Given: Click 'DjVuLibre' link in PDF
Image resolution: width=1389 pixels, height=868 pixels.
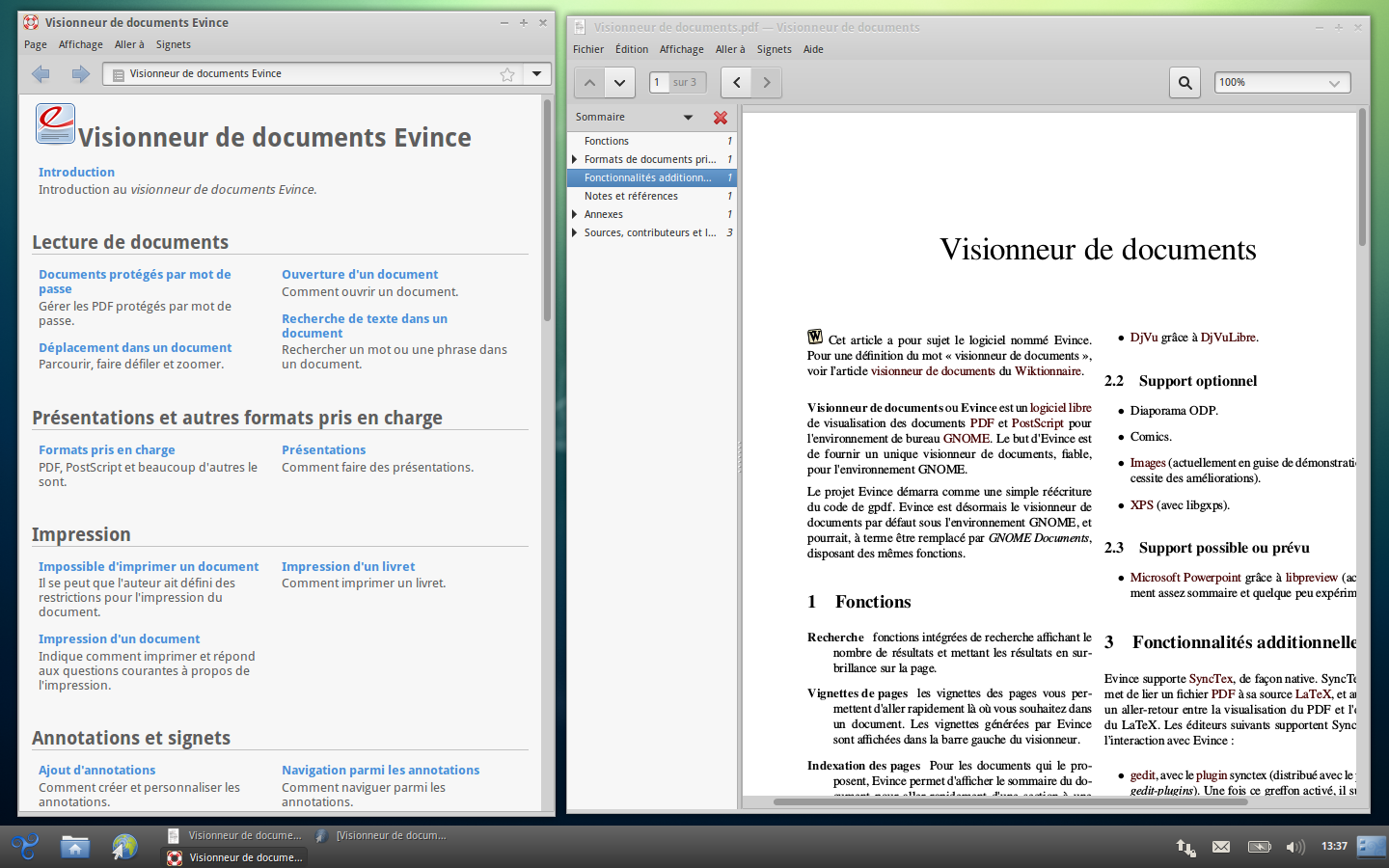Looking at the screenshot, I should pyautogui.click(x=1228, y=338).
